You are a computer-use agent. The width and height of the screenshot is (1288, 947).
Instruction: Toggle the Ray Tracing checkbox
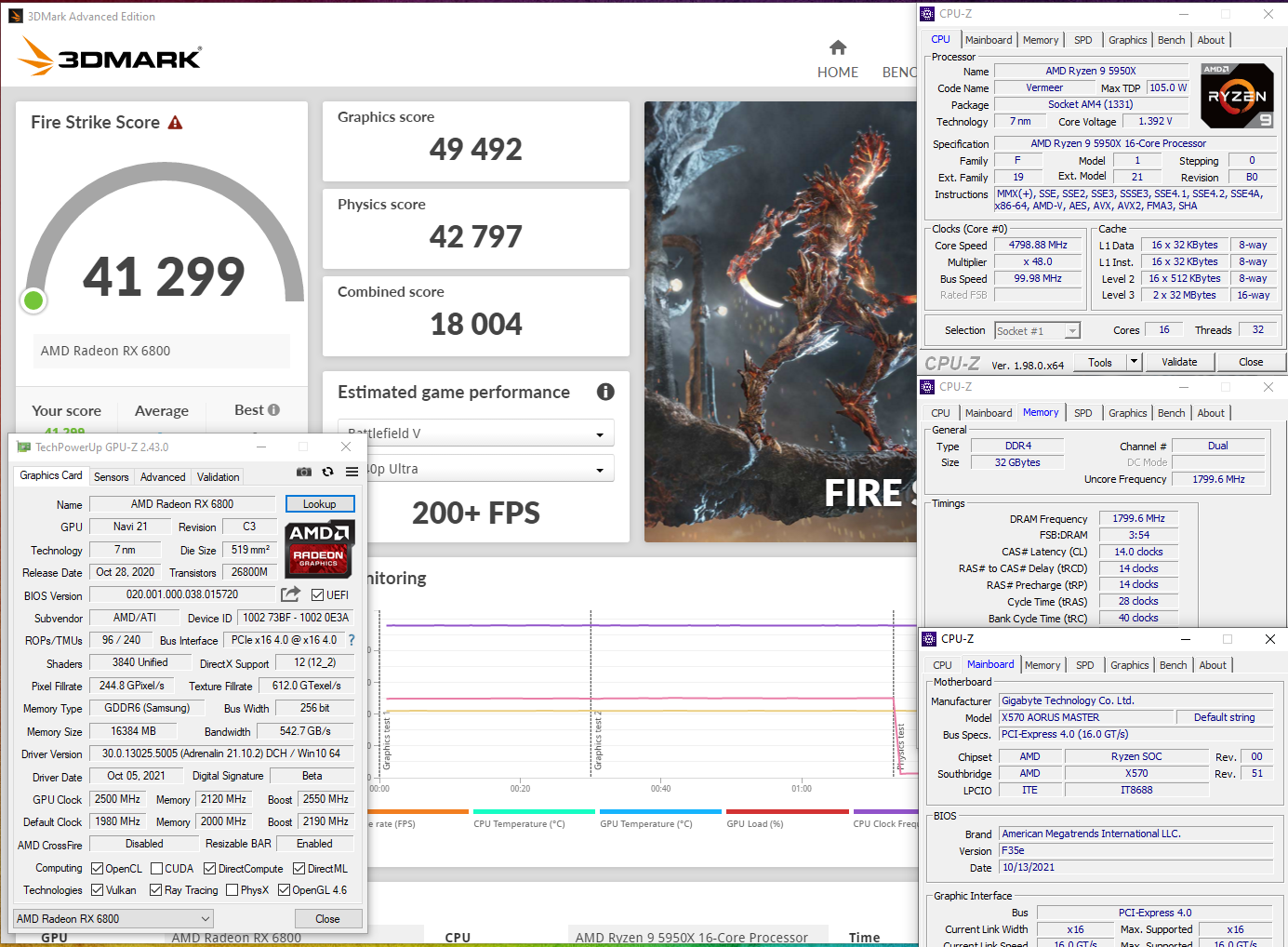[156, 890]
